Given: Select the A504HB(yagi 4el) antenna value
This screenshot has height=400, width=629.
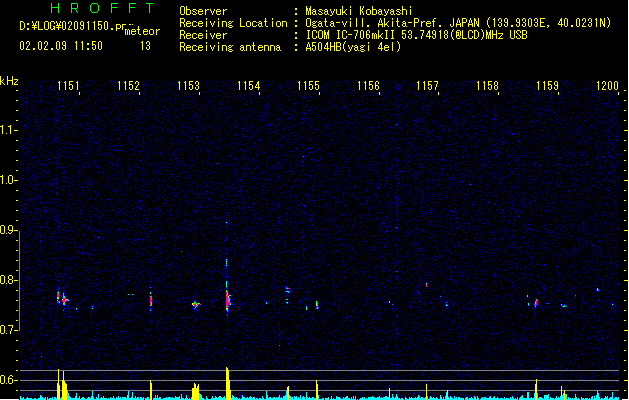Looking at the screenshot, I should (x=353, y=47).
